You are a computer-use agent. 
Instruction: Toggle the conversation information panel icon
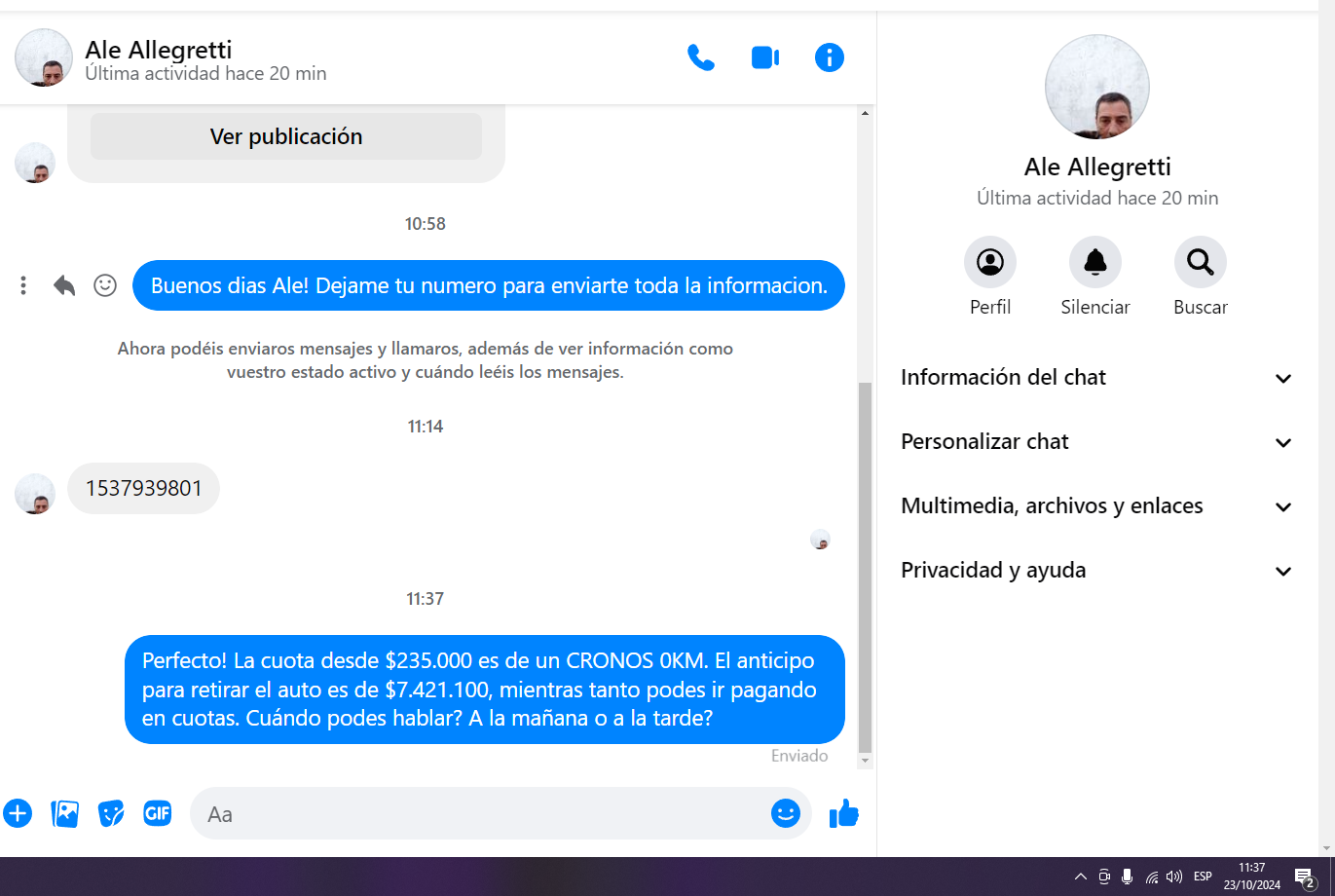click(830, 57)
